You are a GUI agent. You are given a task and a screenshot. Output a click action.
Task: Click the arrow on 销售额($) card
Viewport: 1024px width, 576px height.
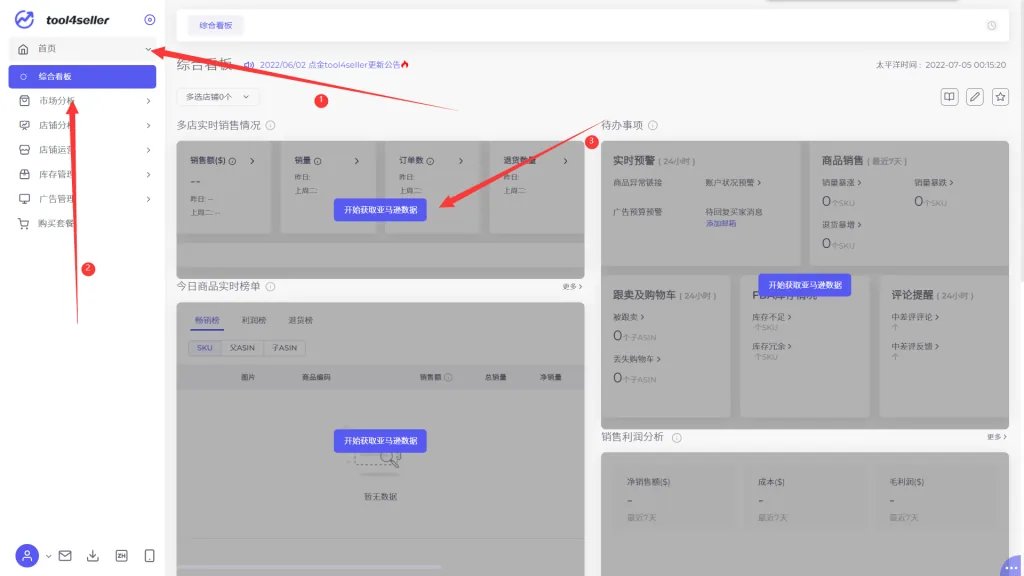click(x=252, y=161)
